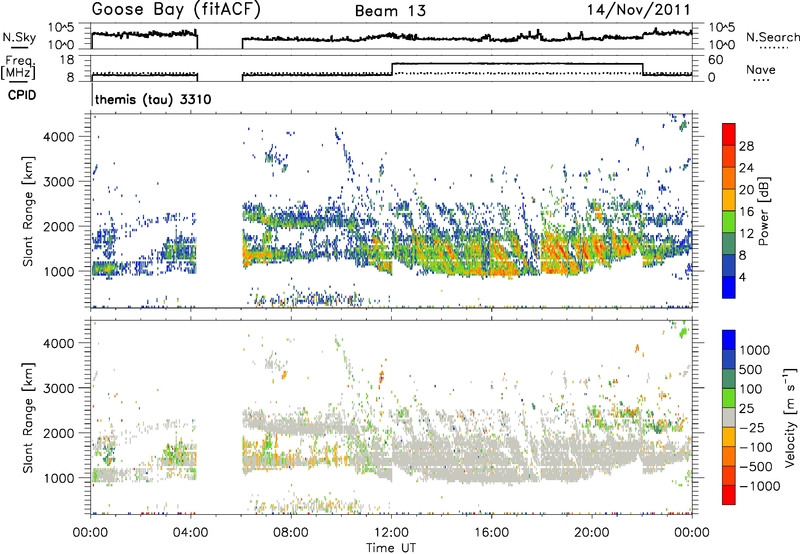Pick the gray -25 to 25 Velocity color segment
The width and height of the screenshot is (800, 554).
tap(729, 417)
